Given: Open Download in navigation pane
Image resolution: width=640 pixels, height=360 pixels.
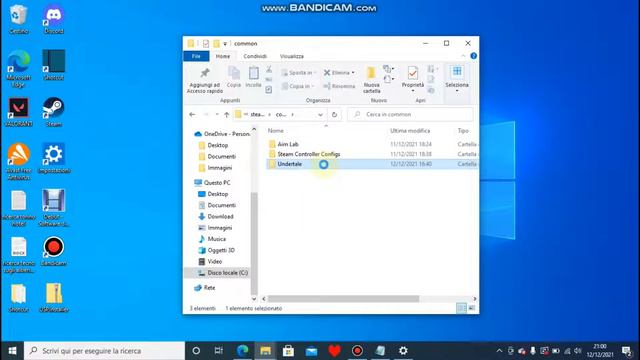Looking at the screenshot, I should tap(216, 216).
